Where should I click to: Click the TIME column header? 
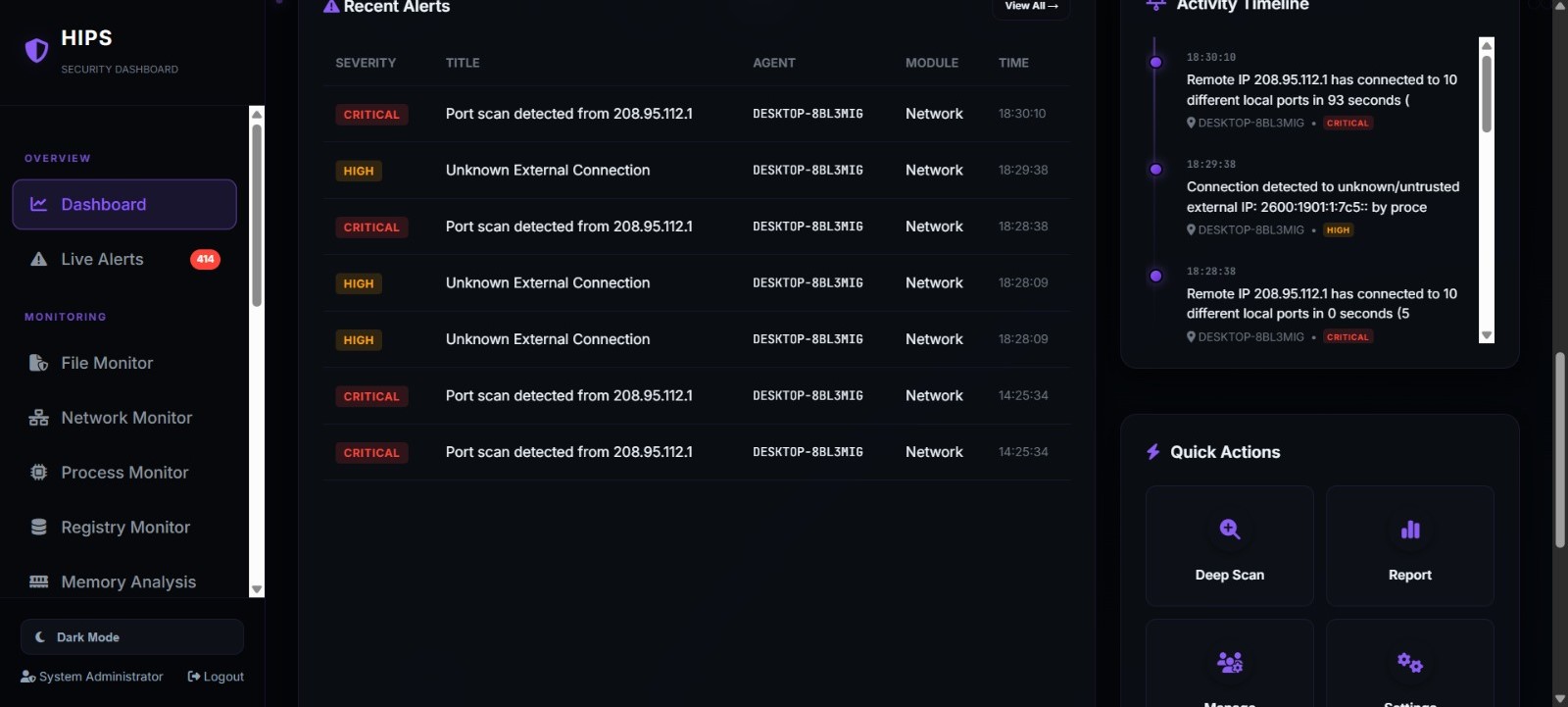(1013, 63)
